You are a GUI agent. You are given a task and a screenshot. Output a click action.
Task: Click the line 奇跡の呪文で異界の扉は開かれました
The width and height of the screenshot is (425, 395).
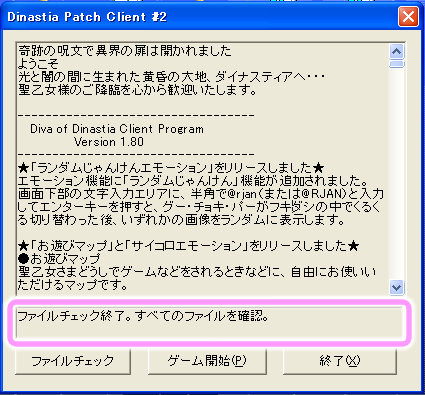pos(125,51)
